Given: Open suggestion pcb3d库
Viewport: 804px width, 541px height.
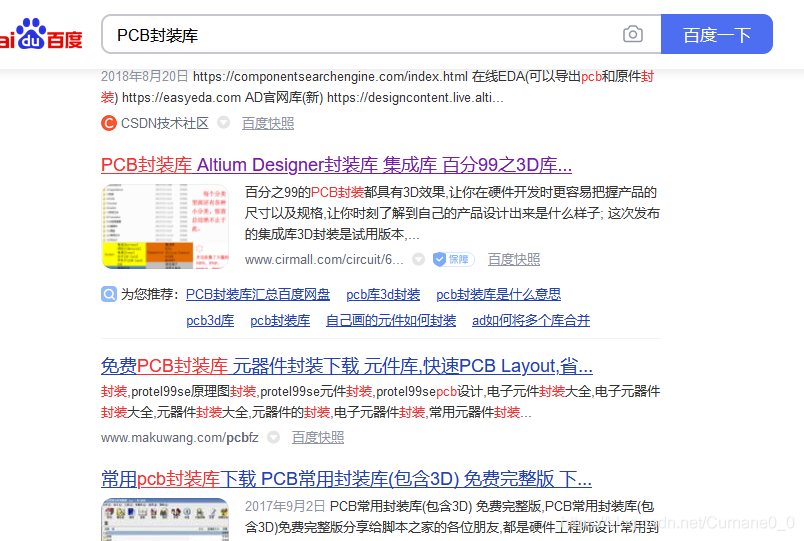Looking at the screenshot, I should 210,320.
